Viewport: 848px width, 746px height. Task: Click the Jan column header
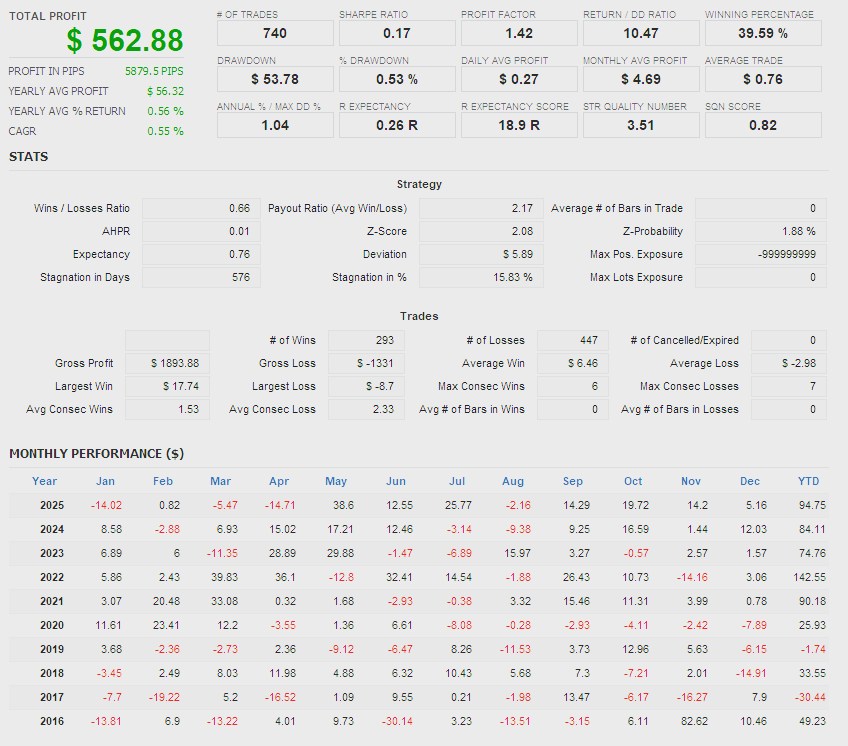click(105, 481)
